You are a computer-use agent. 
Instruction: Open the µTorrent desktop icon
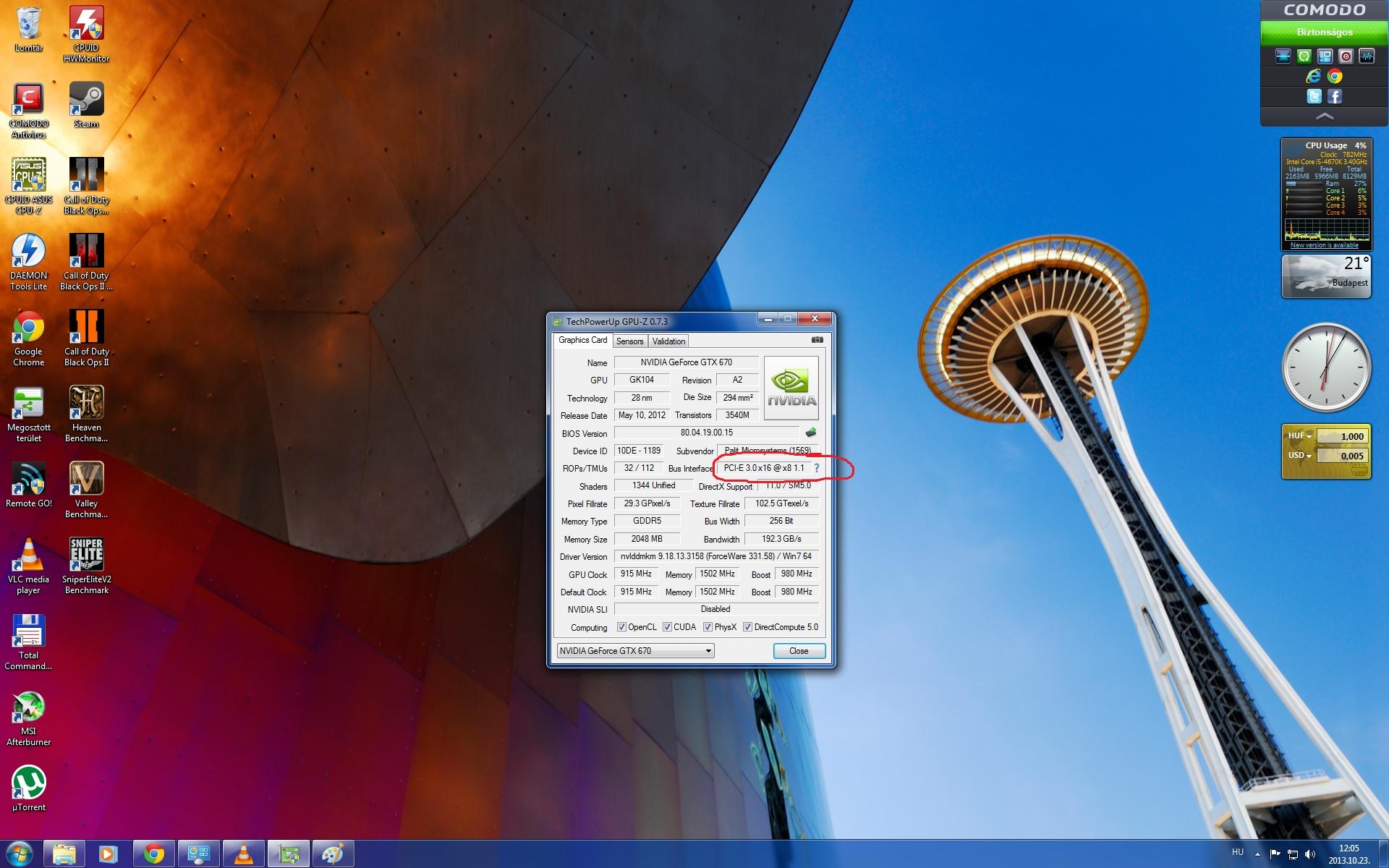coord(29,788)
